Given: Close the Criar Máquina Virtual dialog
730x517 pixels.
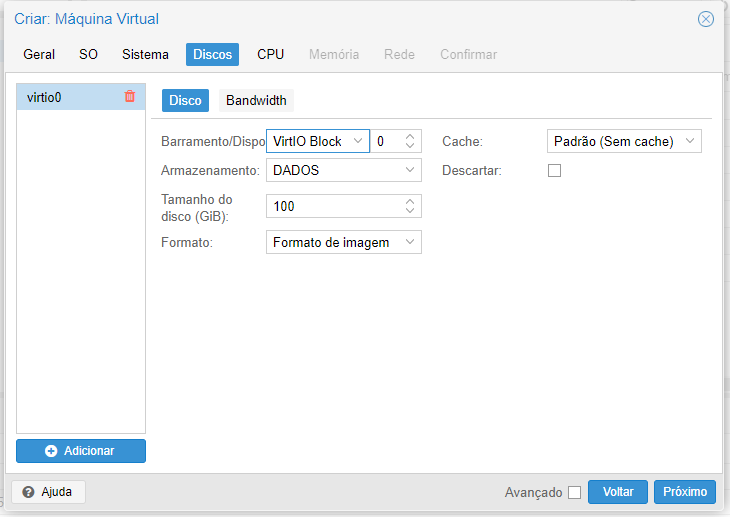Looking at the screenshot, I should pyautogui.click(x=706, y=19).
